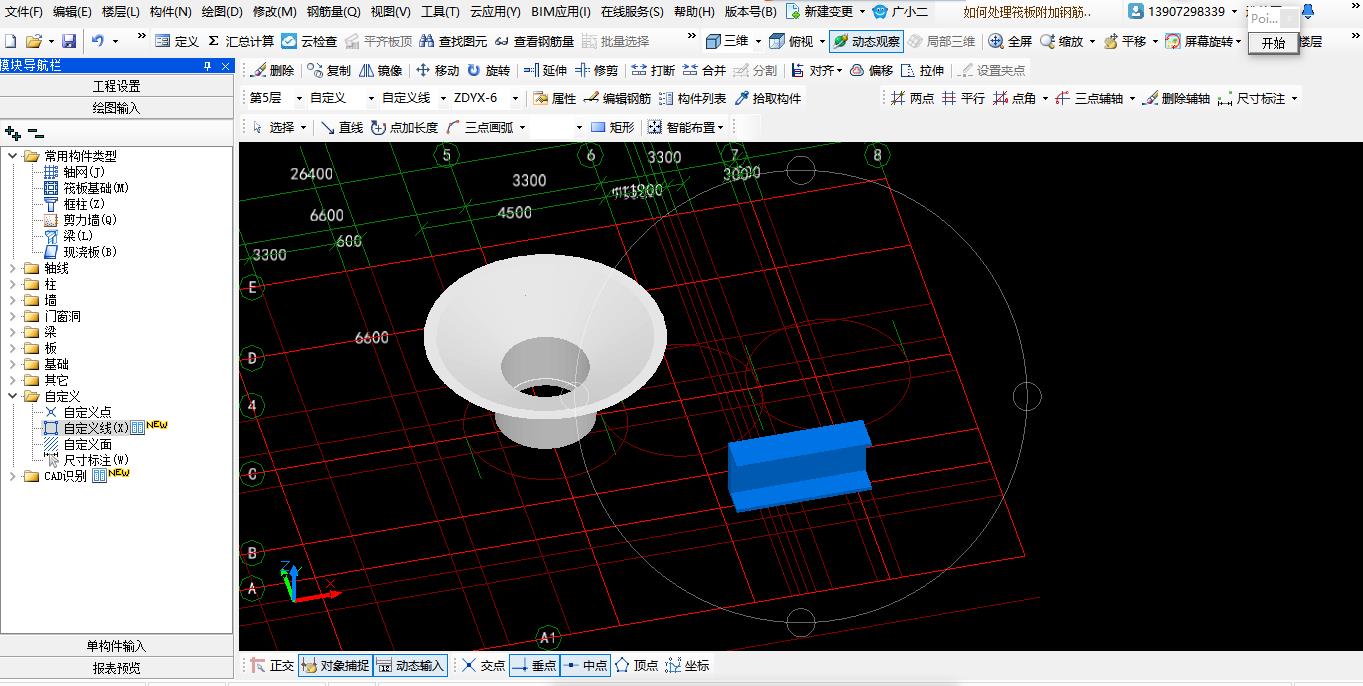
Task: Open the 编辑(E) menu
Action: tap(72, 12)
